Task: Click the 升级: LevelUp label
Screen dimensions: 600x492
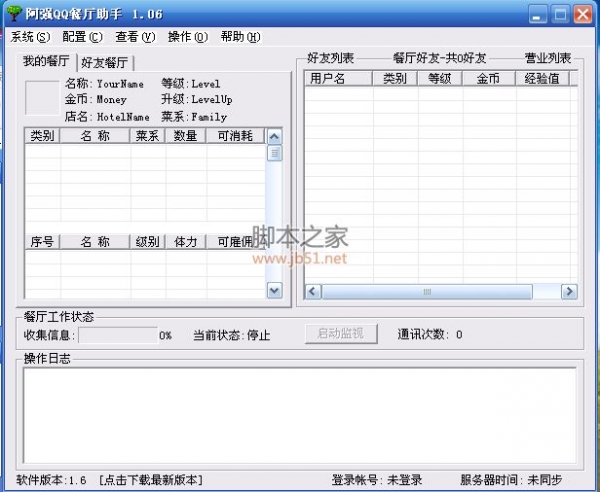Action: click(197, 99)
